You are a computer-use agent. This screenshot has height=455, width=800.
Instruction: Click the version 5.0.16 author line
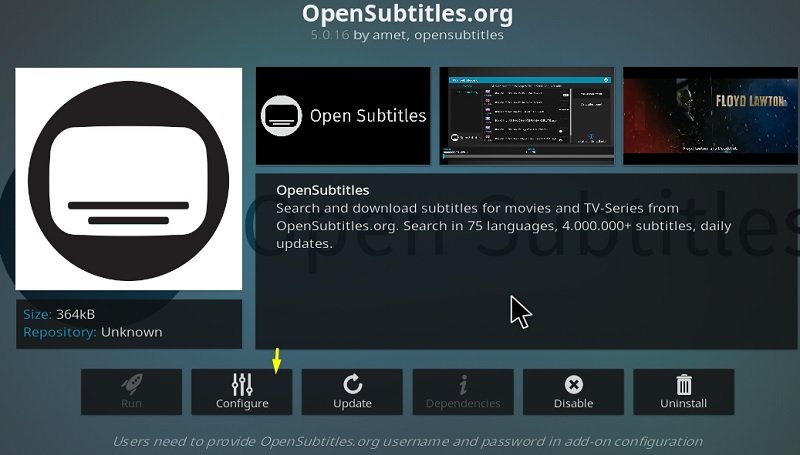(407, 35)
